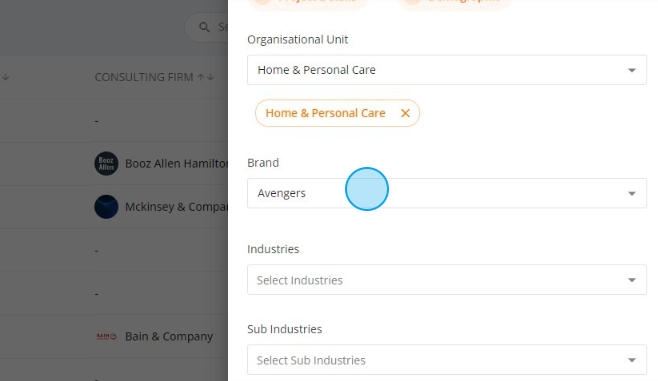Click the Bain & Company logo
This screenshot has height=381, width=658.
[x=106, y=336]
